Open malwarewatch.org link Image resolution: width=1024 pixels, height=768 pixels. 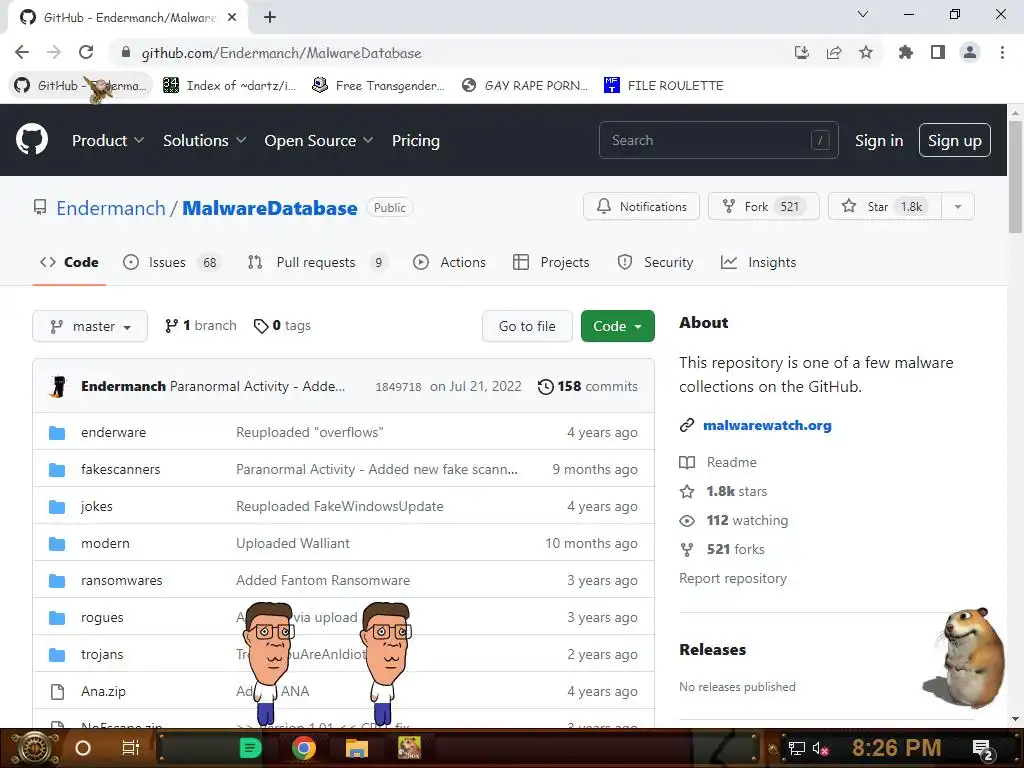click(767, 425)
